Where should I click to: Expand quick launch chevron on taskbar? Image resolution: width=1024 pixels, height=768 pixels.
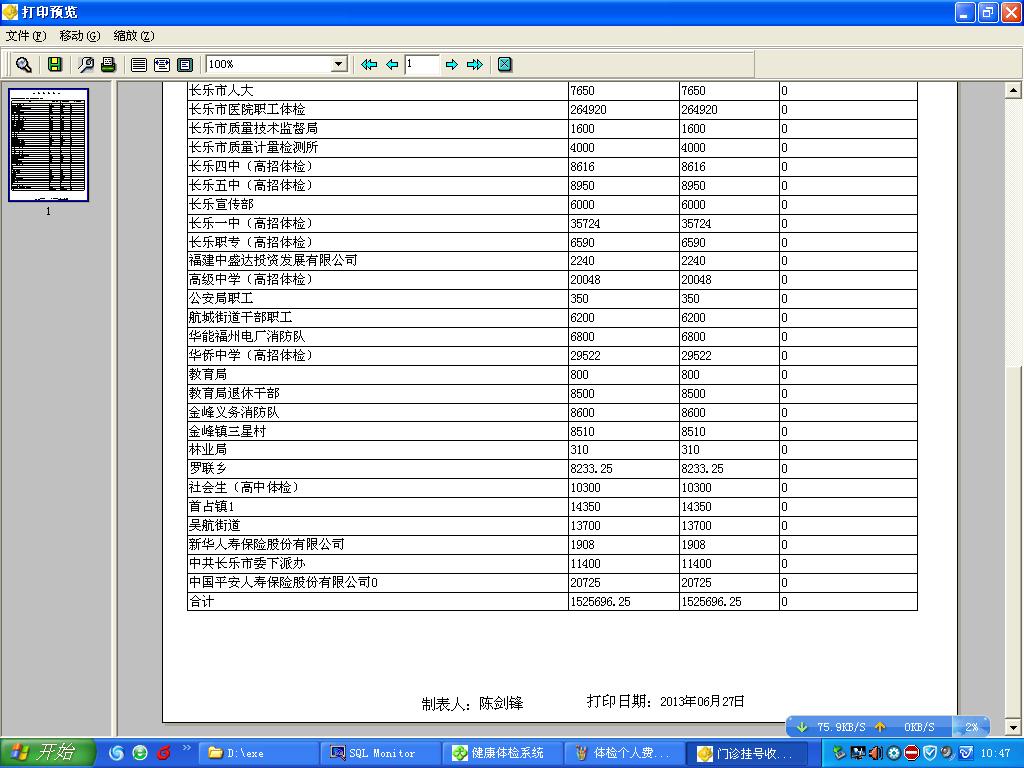pyautogui.click(x=186, y=748)
